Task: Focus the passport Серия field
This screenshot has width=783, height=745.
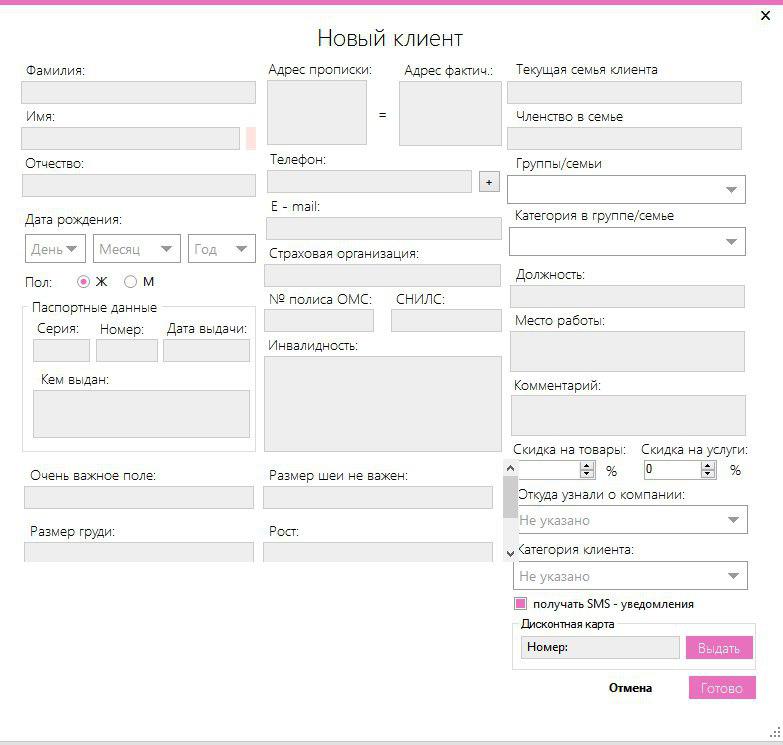Action: coord(61,351)
